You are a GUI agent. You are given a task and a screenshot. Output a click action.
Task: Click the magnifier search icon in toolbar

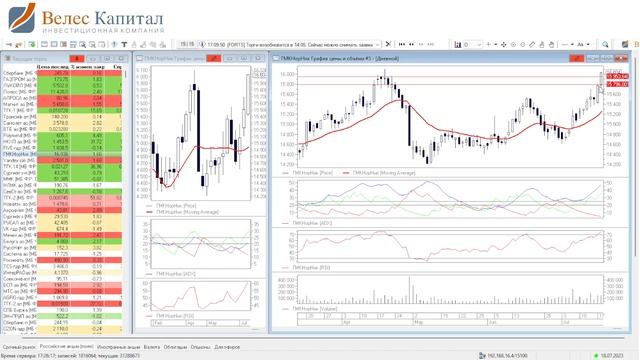pos(605,44)
